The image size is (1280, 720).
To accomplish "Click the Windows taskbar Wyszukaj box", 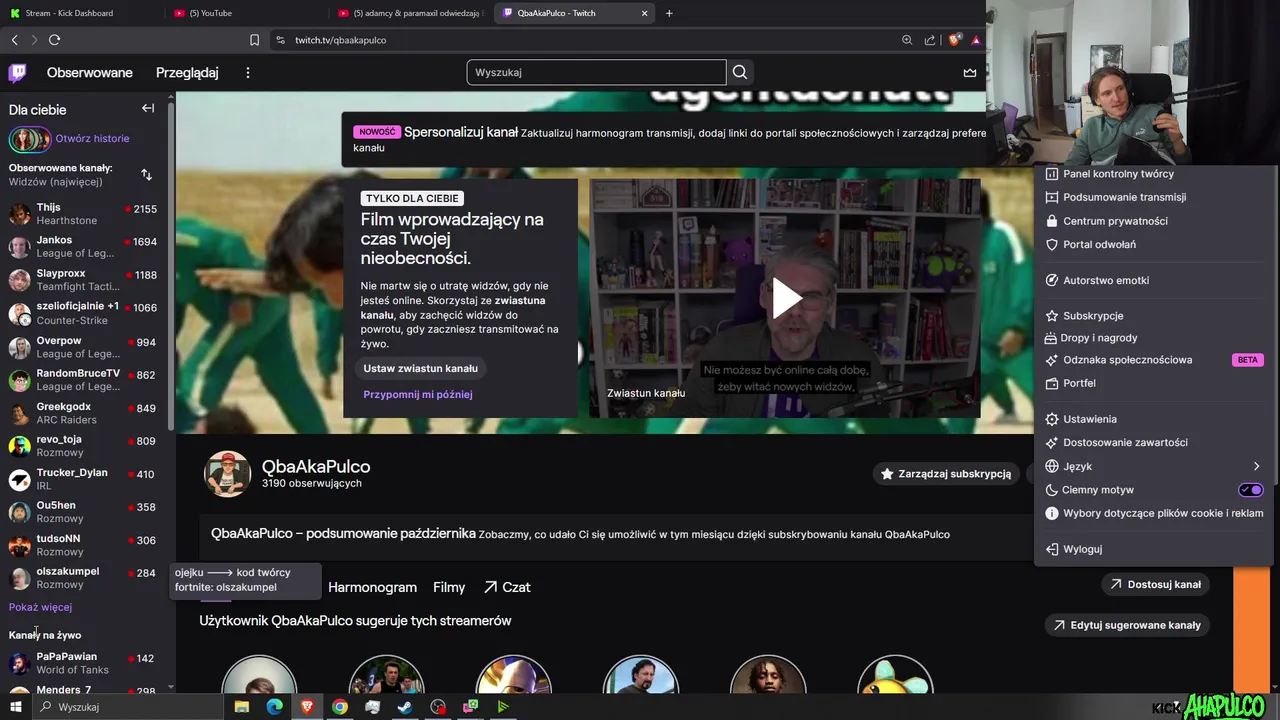I will pos(127,707).
